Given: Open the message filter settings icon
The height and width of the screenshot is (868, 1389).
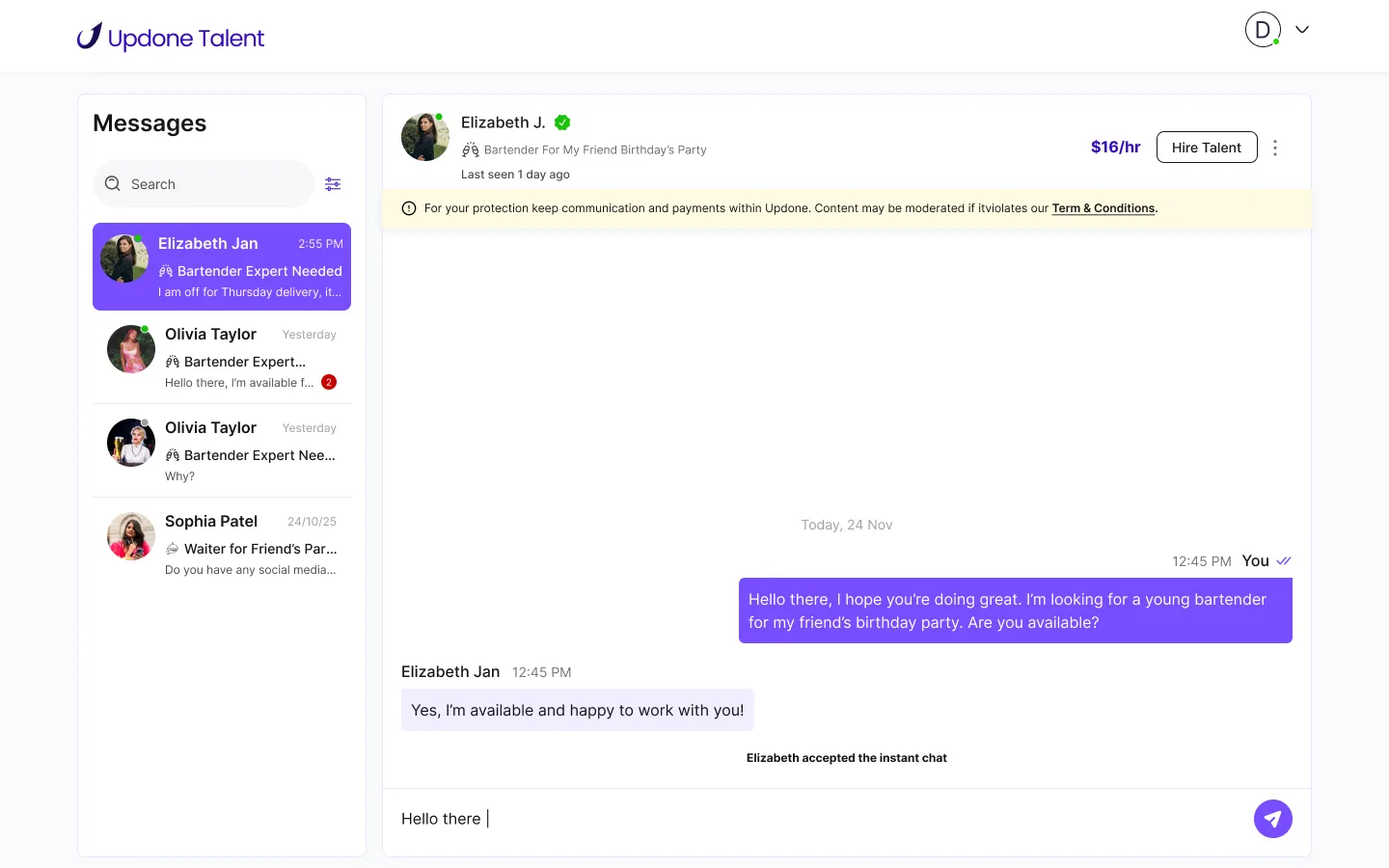Looking at the screenshot, I should [333, 184].
